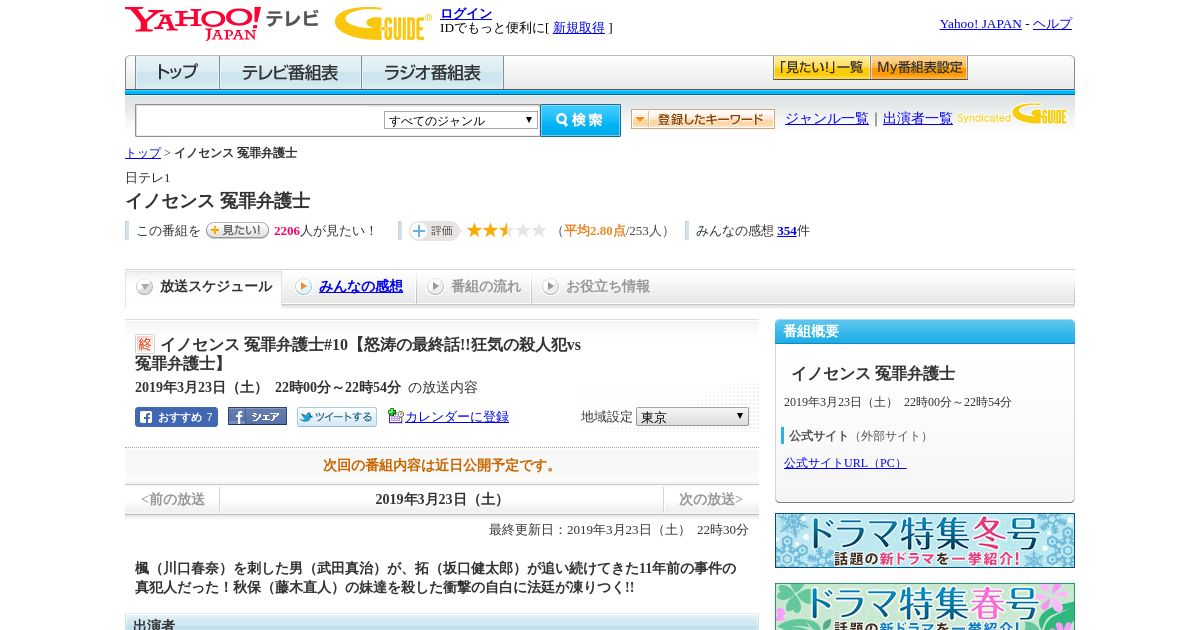Open the 地域設定 東京 region dropdown
The height and width of the screenshot is (630, 1200).
[692, 416]
